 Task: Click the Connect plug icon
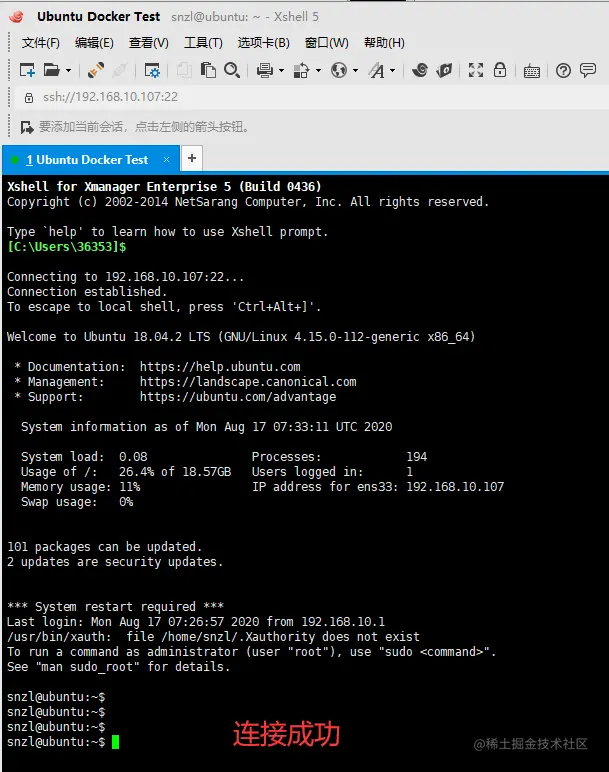click(96, 70)
